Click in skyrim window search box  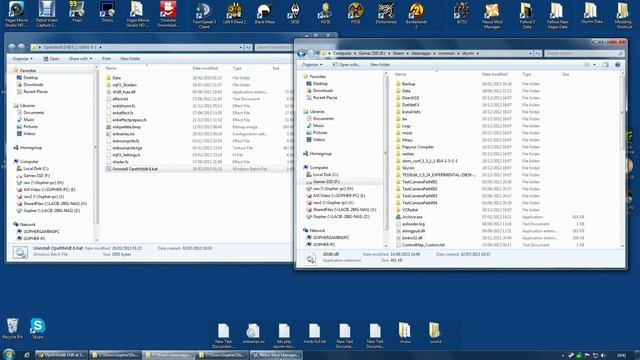584,53
